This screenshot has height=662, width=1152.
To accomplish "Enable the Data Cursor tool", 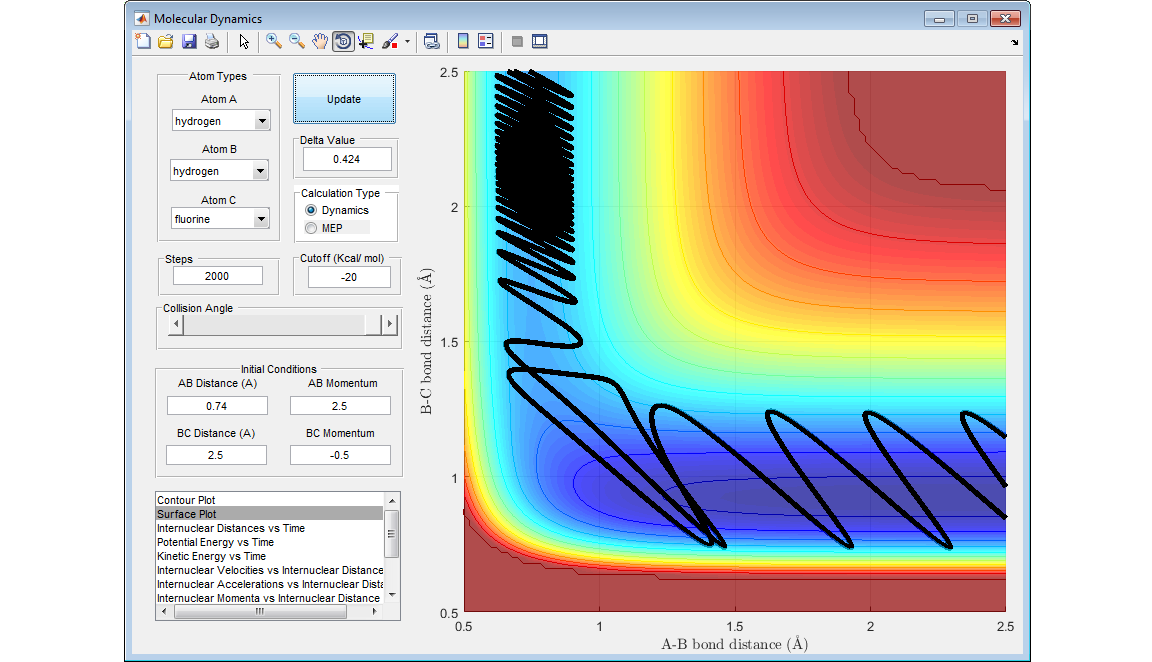I will [366, 41].
